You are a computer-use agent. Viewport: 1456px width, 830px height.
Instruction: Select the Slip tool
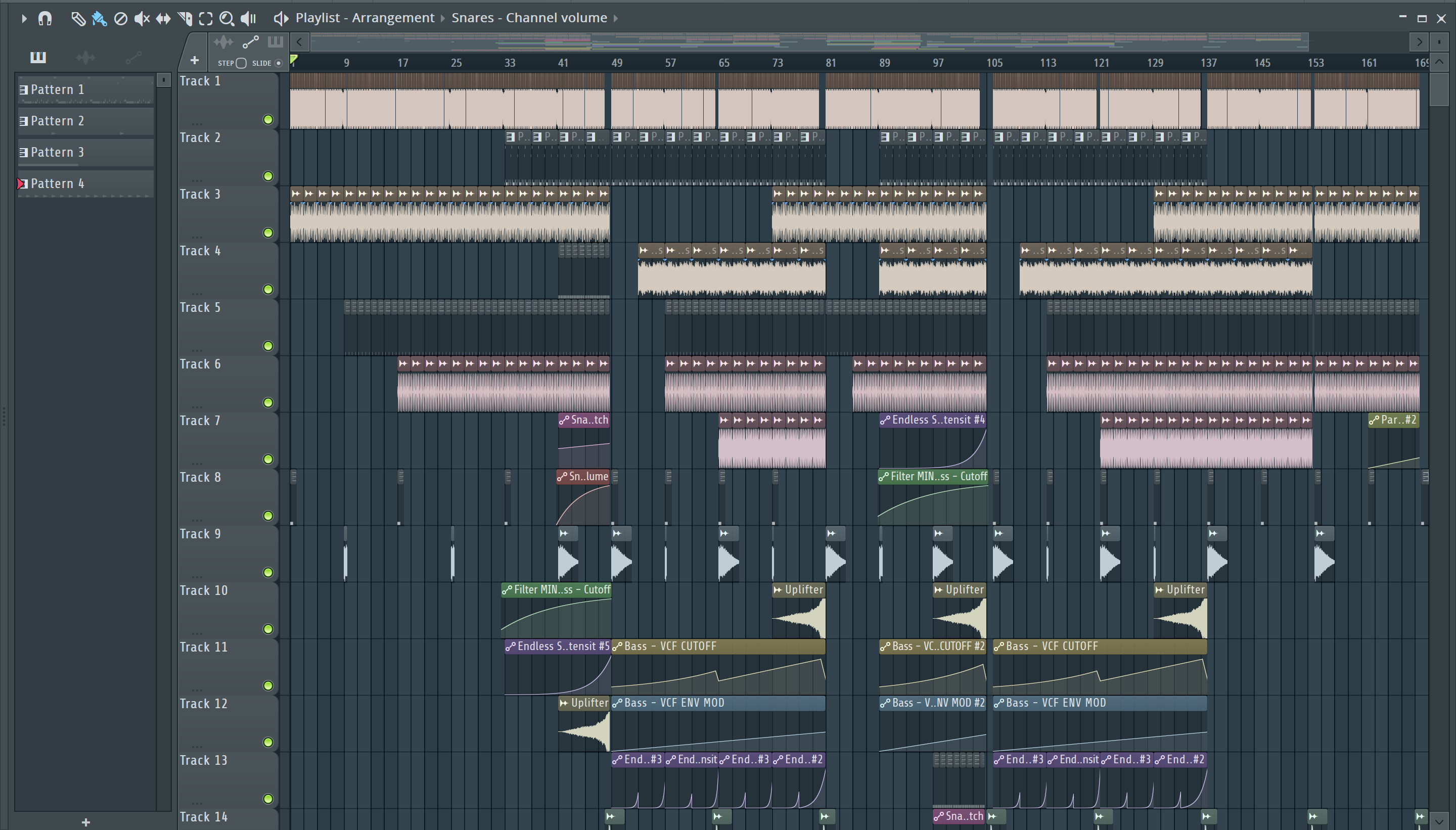[163, 19]
